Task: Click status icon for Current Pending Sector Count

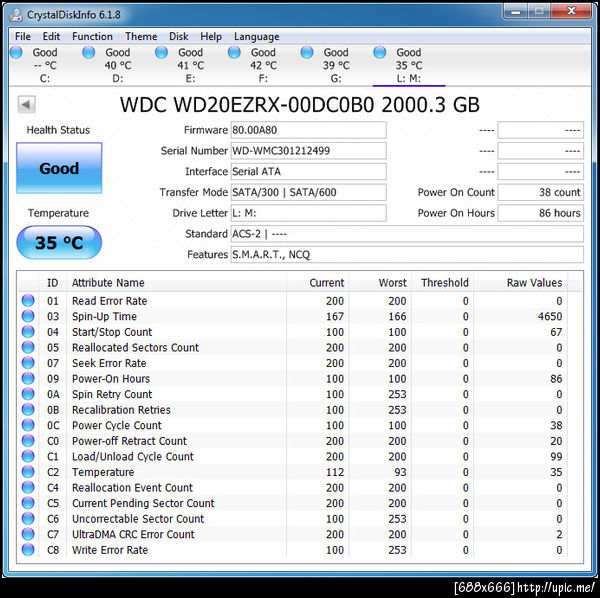Action: tap(28, 503)
